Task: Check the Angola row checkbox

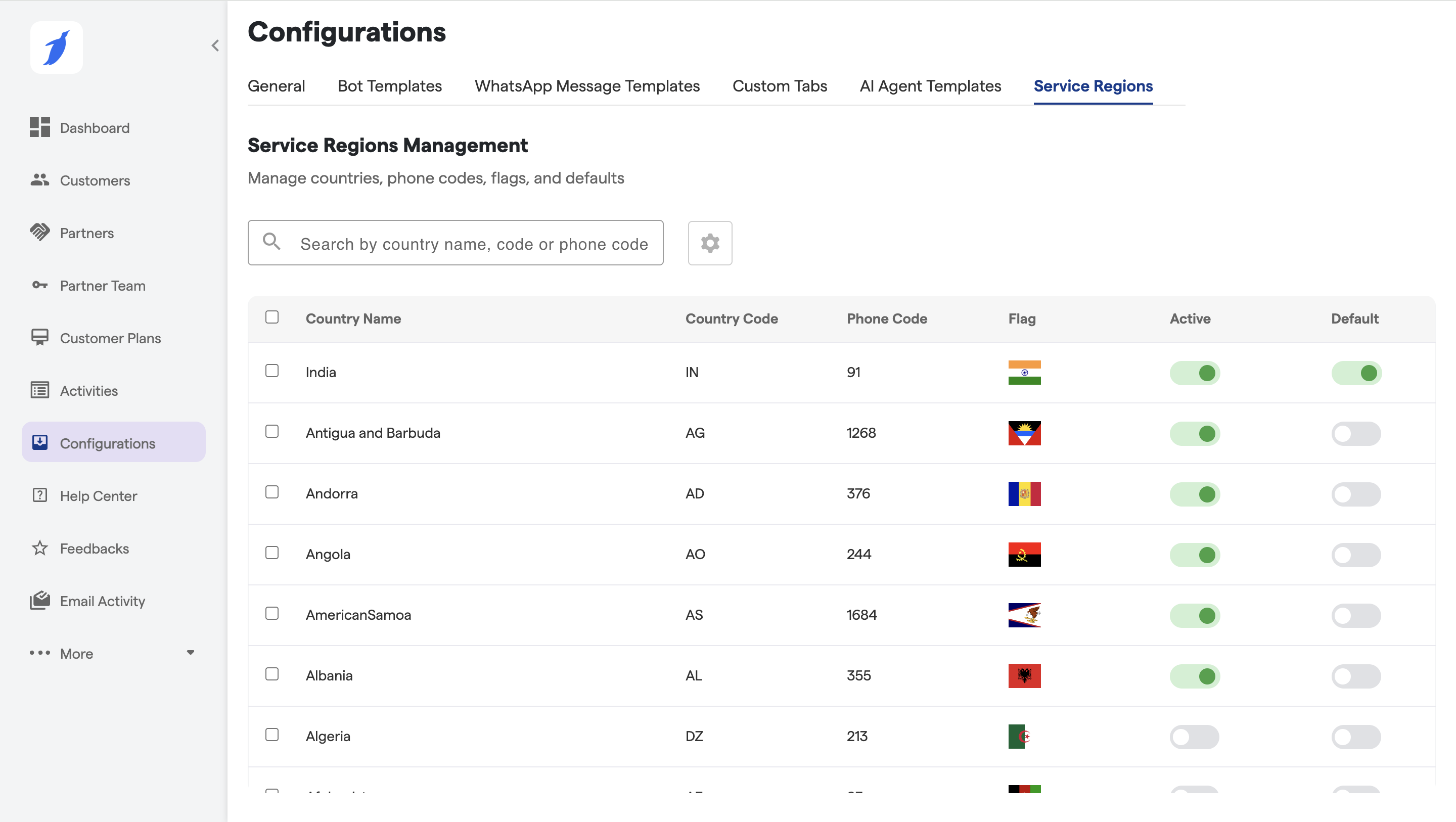Action: [272, 553]
